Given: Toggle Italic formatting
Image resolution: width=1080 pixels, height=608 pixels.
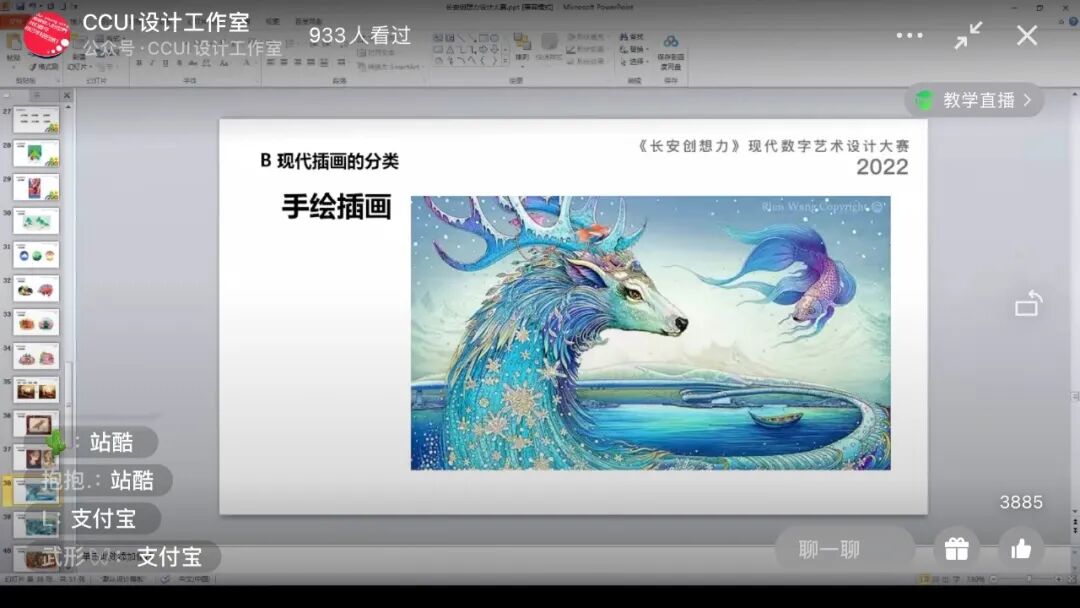Looking at the screenshot, I should pyautogui.click(x=152, y=63).
